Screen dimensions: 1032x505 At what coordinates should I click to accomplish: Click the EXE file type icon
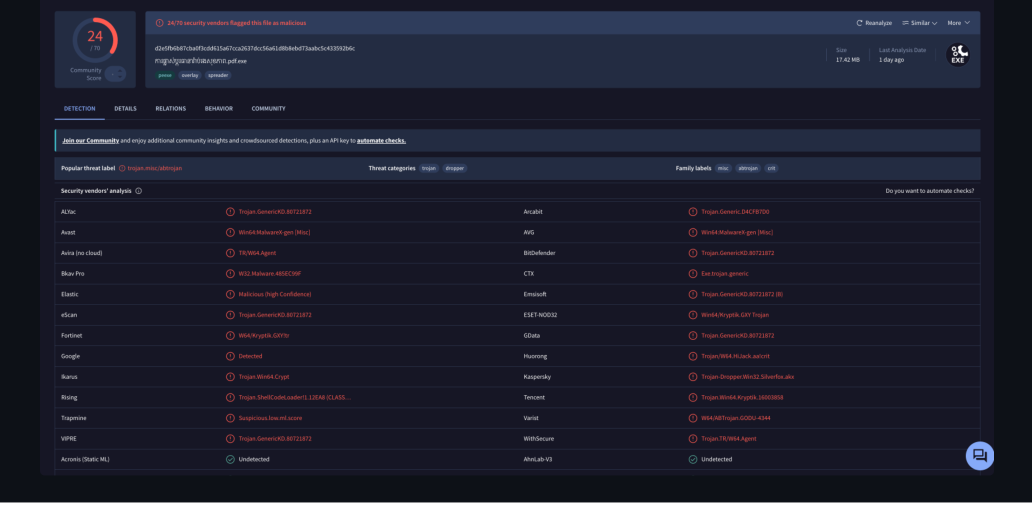tap(958, 55)
